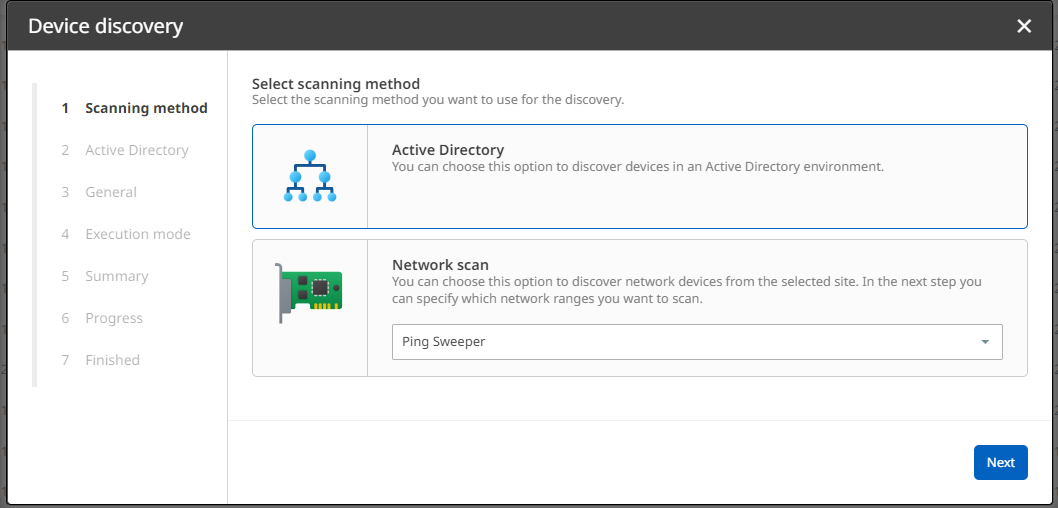Open the Ping Sweeper dropdown arrow
Viewport: 1058px width, 508px height.
985,342
